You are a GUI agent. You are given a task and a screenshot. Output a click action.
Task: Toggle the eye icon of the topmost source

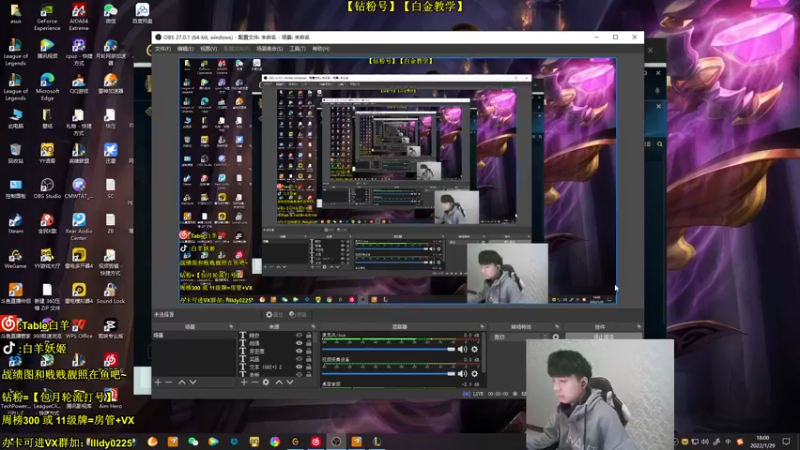[299, 335]
